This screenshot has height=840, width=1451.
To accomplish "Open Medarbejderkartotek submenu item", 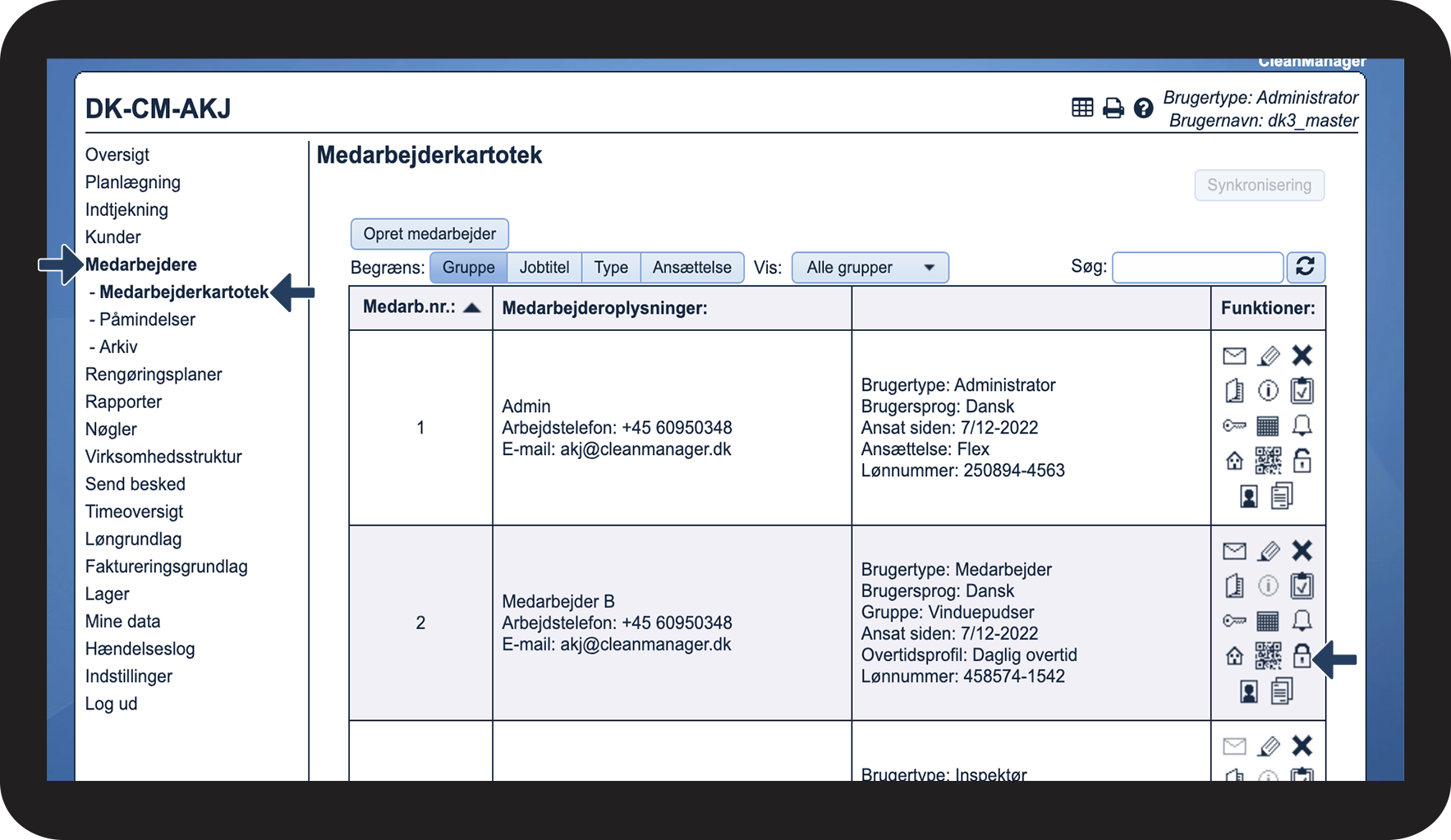I will 184,292.
